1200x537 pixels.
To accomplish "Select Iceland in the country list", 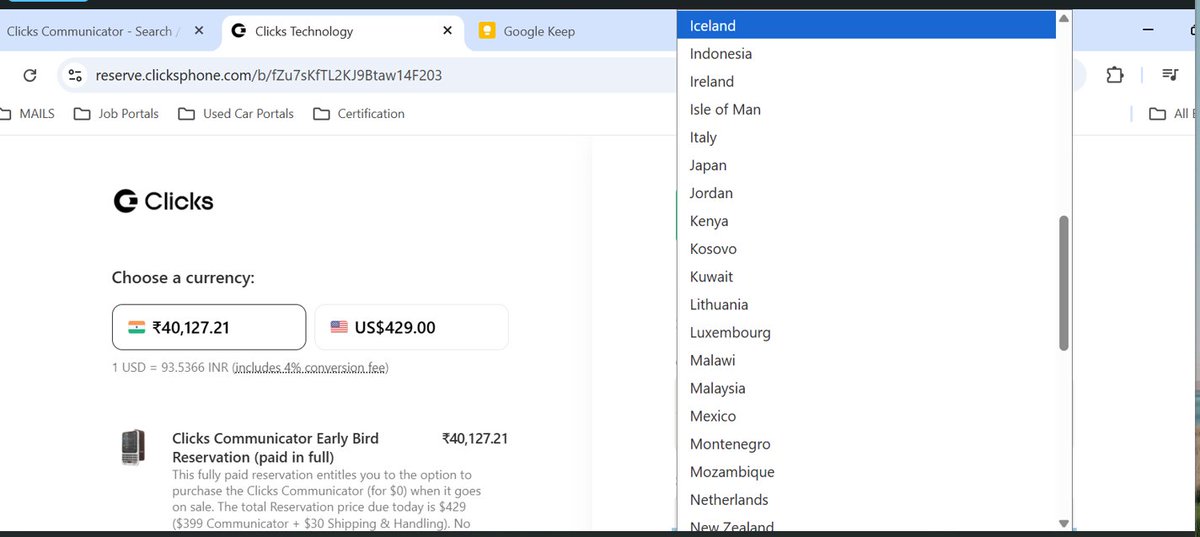I will point(866,26).
